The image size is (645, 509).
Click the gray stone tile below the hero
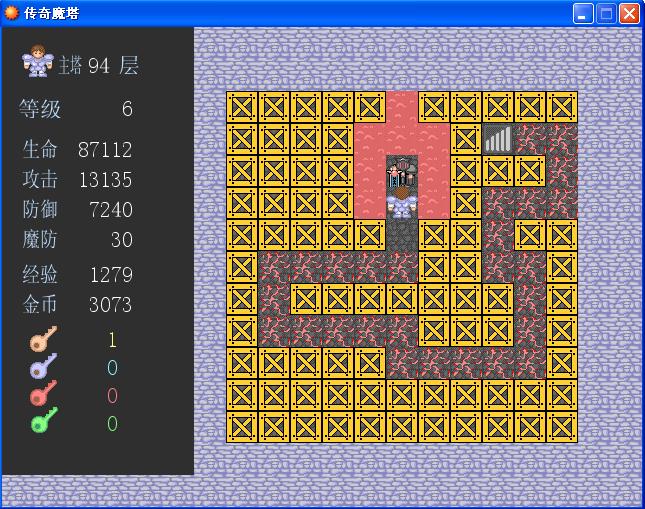click(402, 235)
